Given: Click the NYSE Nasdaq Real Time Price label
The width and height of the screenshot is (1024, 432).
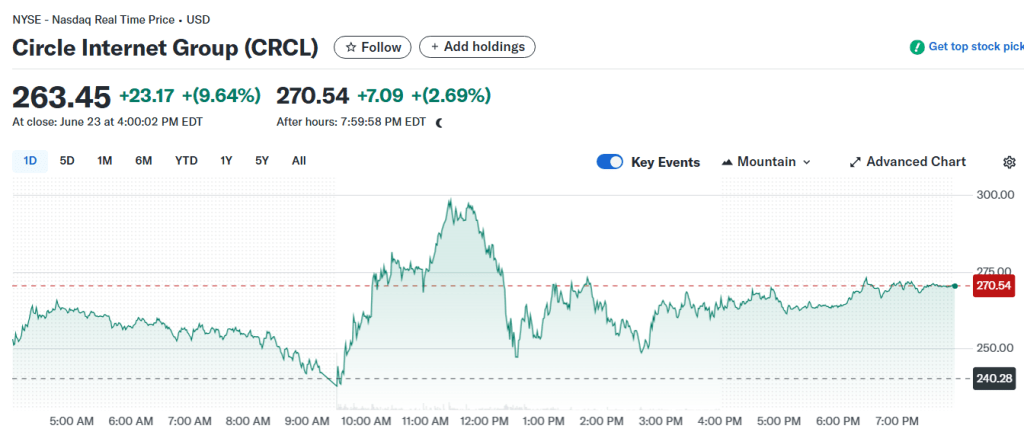Looking at the screenshot, I should 111,20.
